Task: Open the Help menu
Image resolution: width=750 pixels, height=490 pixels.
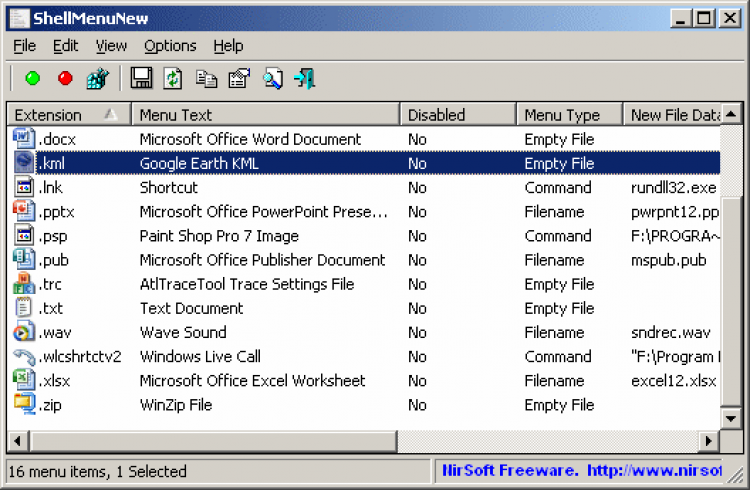Action: [x=228, y=46]
